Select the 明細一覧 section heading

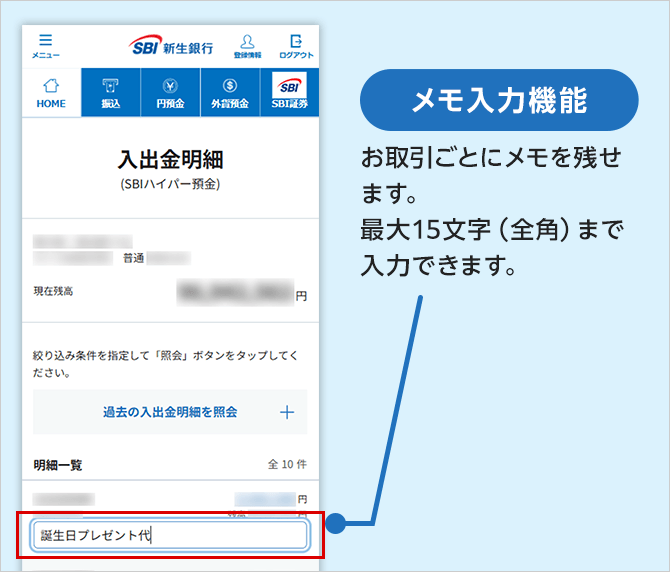point(58,465)
